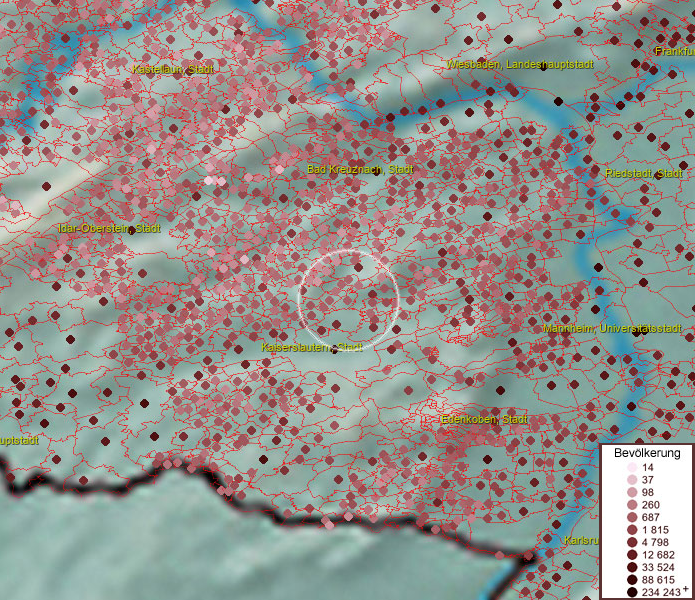
Task: Click the legend value 33 524
Action: click(x=658, y=567)
